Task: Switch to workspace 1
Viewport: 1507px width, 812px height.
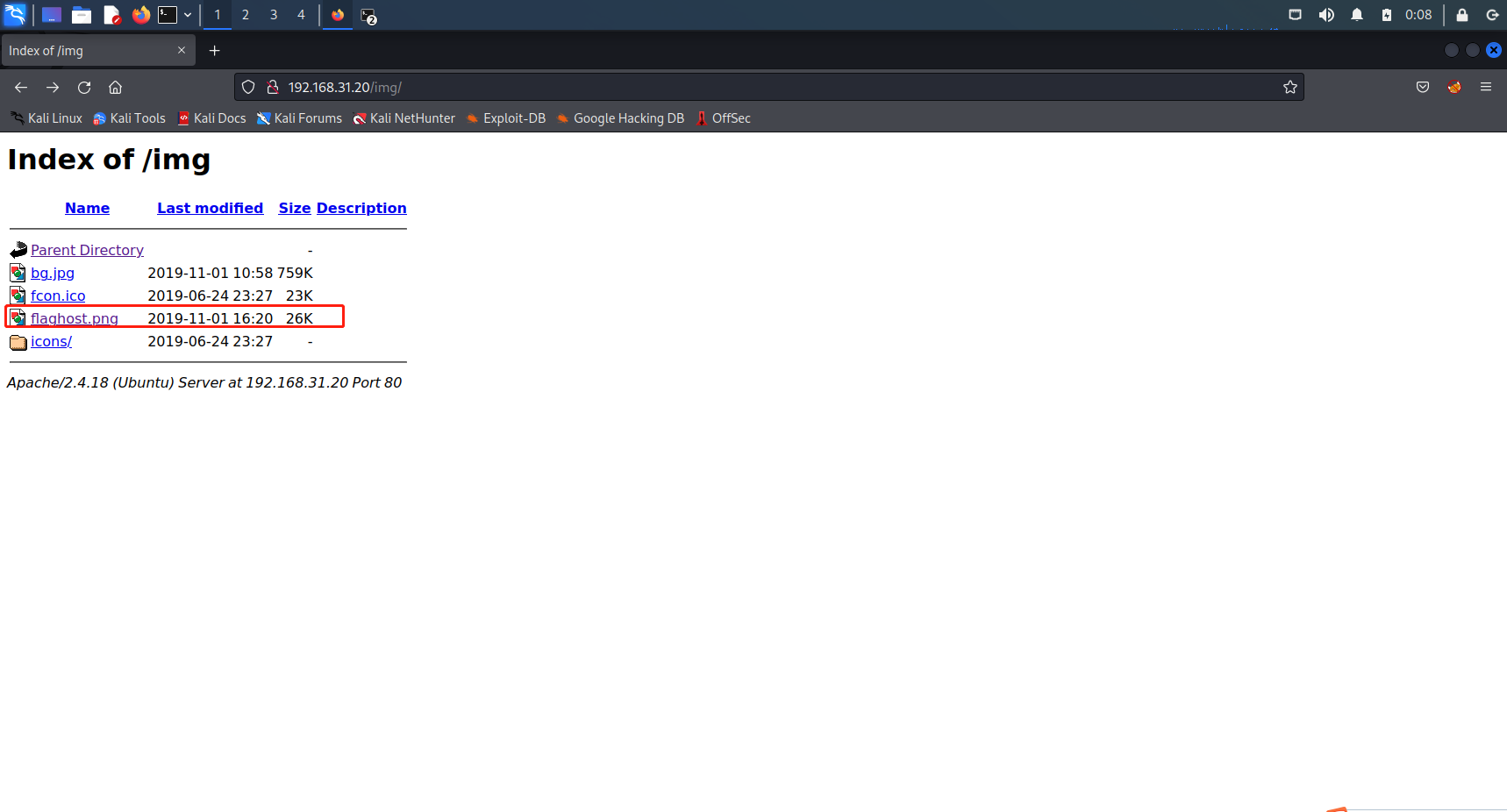Action: [218, 15]
